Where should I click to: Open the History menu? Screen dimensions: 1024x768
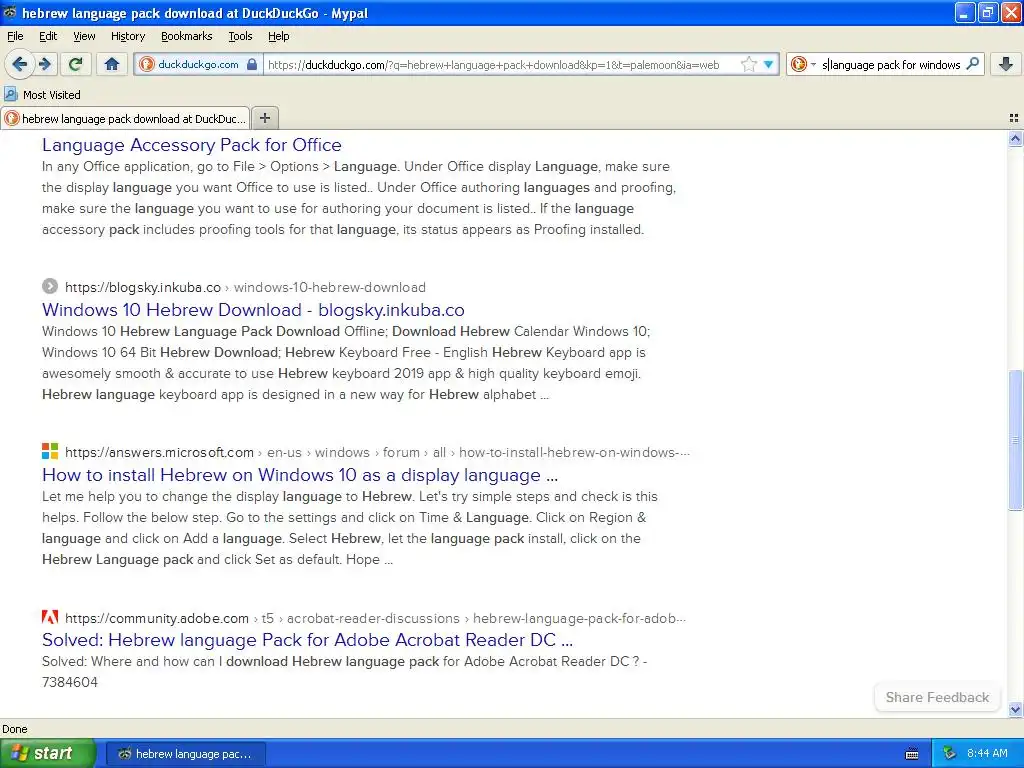(127, 36)
